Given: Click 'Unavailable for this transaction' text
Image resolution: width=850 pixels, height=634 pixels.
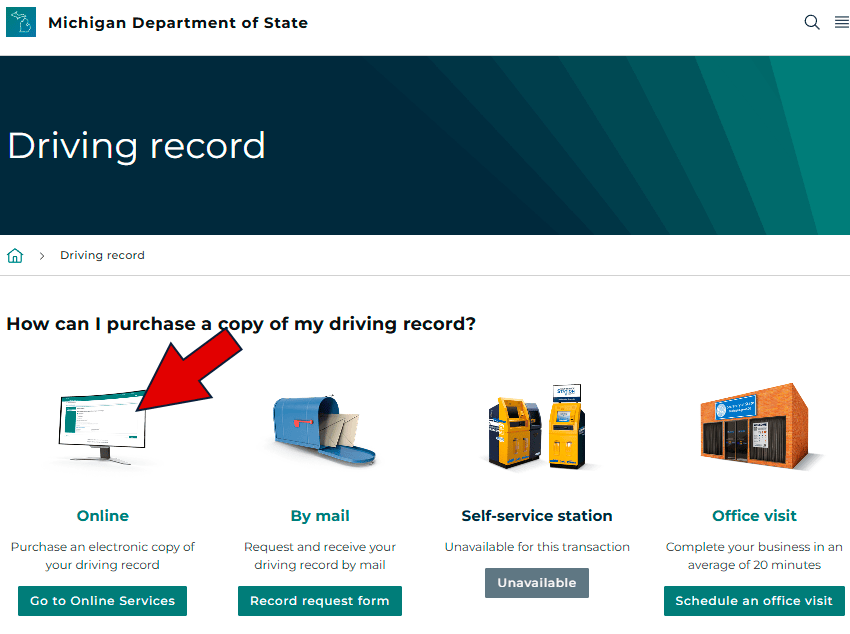Looking at the screenshot, I should 537,547.
